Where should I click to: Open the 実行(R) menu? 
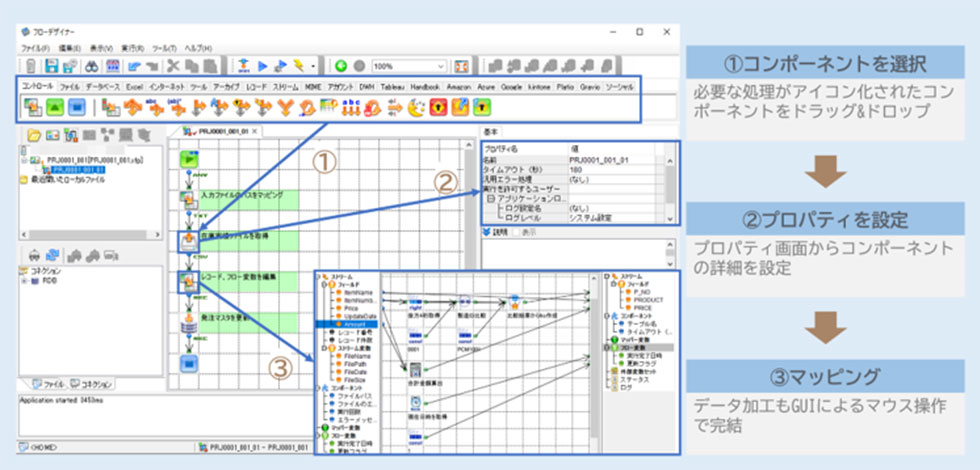[132, 48]
